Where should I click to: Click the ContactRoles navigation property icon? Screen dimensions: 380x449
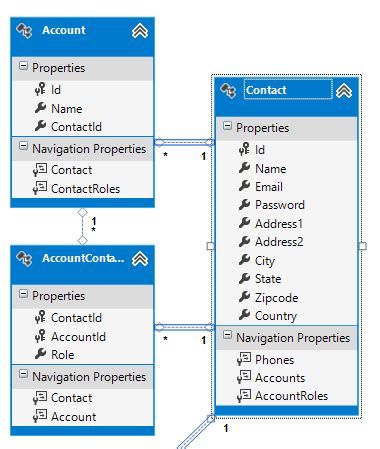[x=40, y=188]
